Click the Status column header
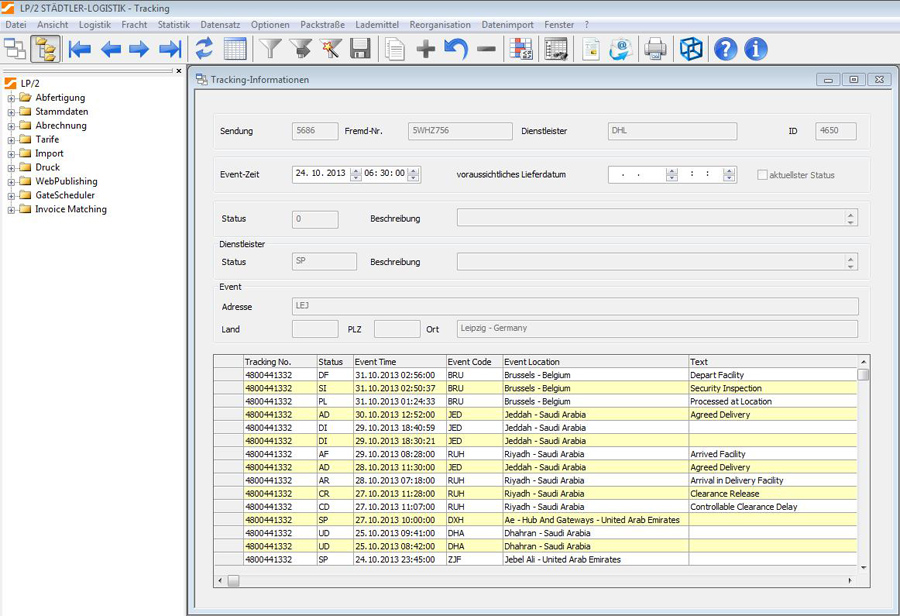This screenshot has width=900, height=616. click(335, 362)
